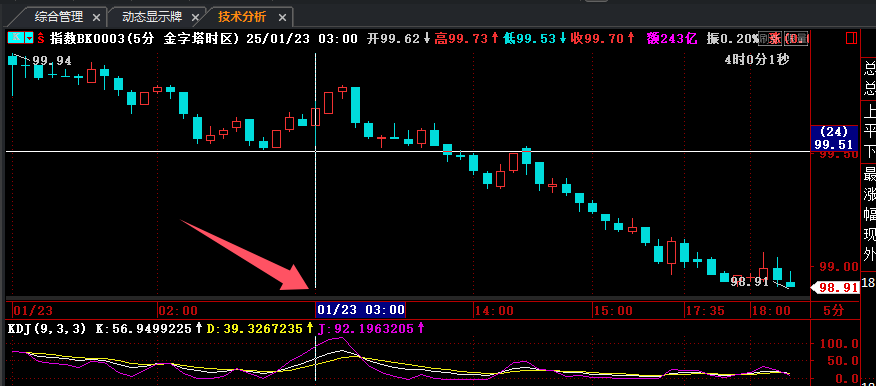Image resolution: width=876 pixels, height=386 pixels.
Task: Click the 上 label in right side panel
Action: 869,112
